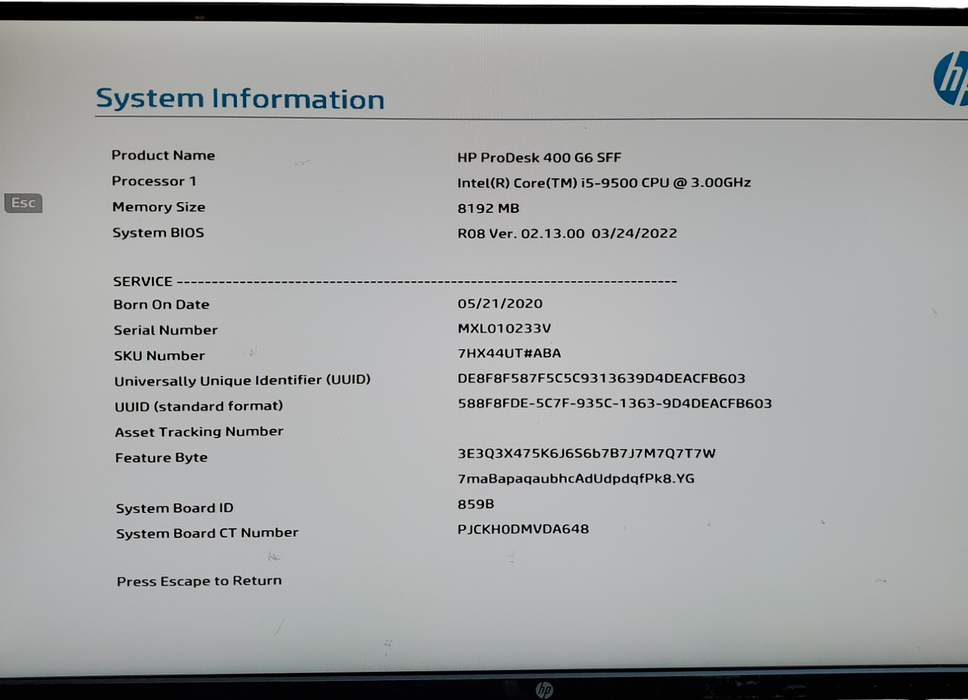The image size is (968, 700).
Task: Click the Processor 1 label
Action: click(x=154, y=181)
